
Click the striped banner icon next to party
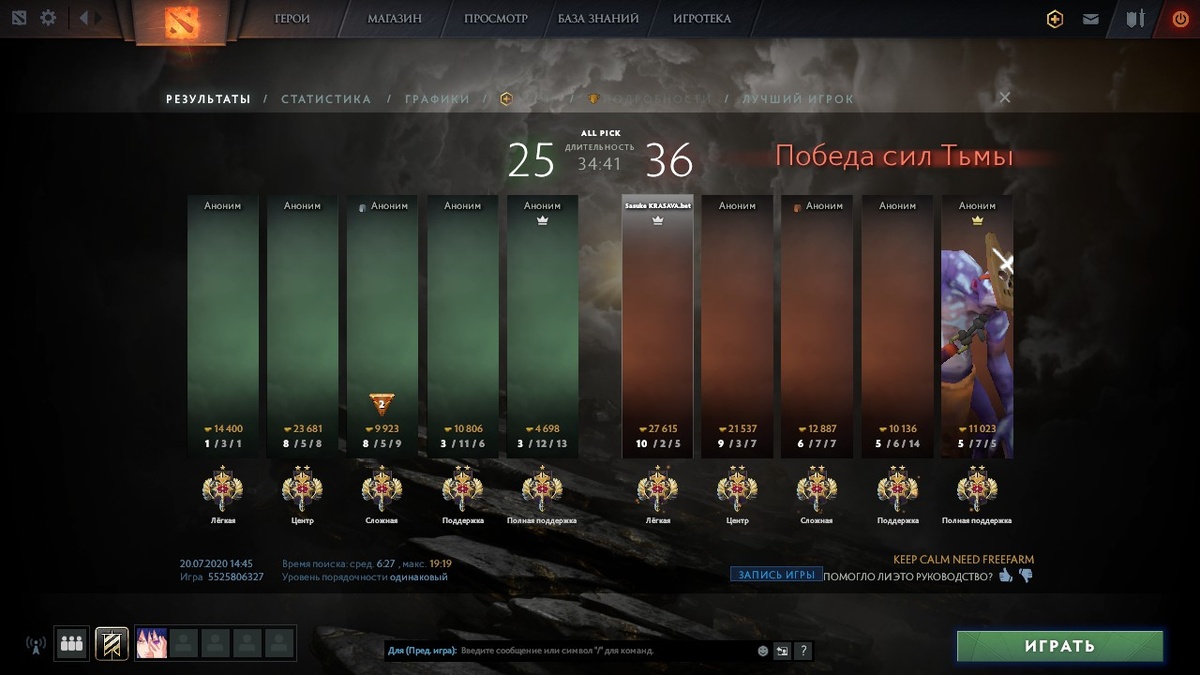112,644
